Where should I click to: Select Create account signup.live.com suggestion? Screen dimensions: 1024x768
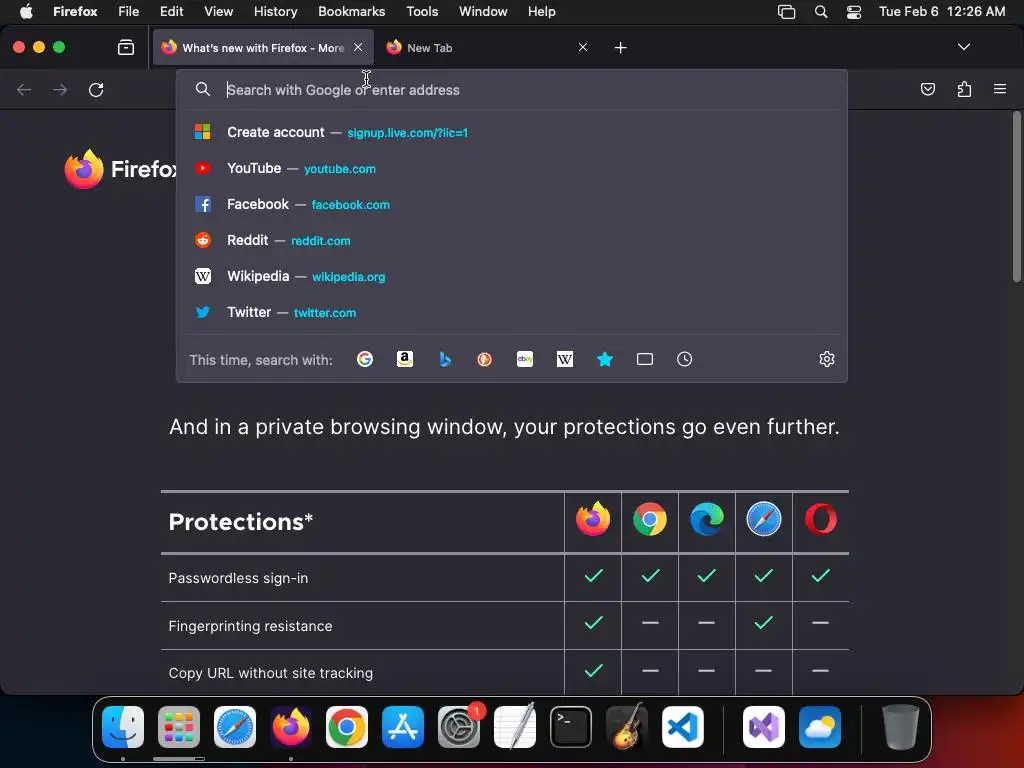[x=512, y=133]
